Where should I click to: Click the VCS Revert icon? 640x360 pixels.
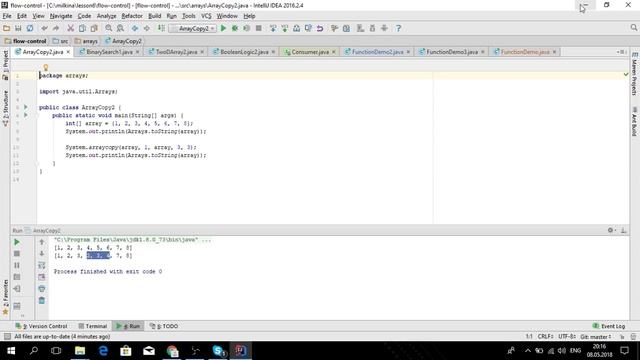pyautogui.click(x=320, y=28)
